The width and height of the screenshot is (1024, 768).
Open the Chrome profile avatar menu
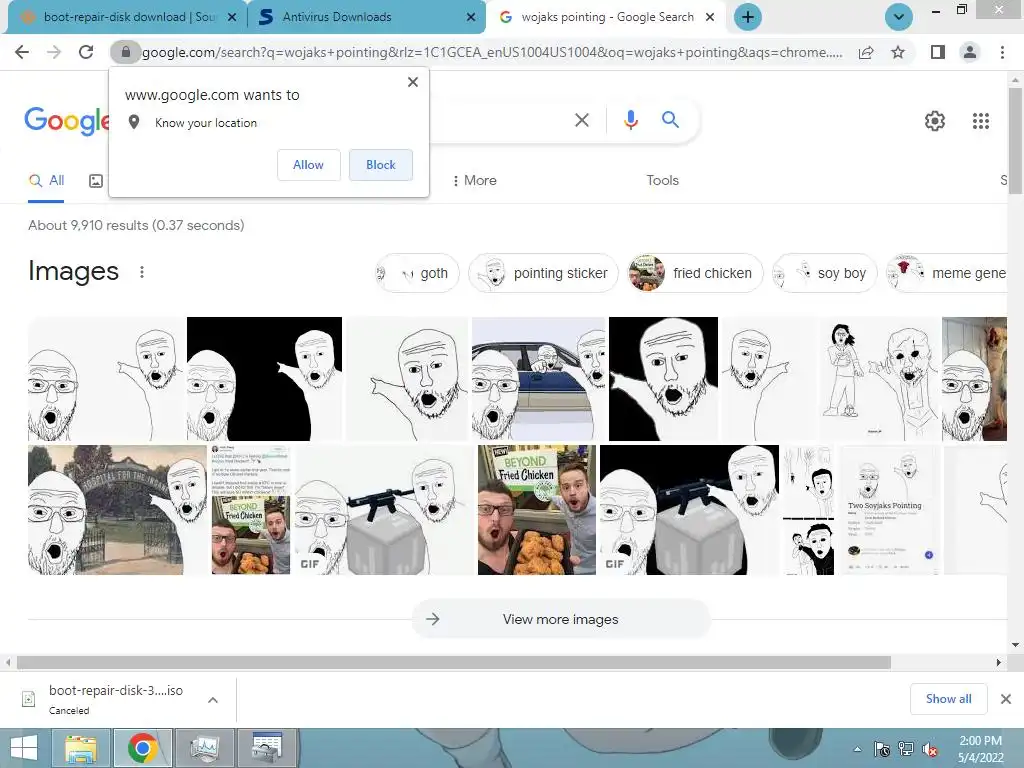(970, 52)
